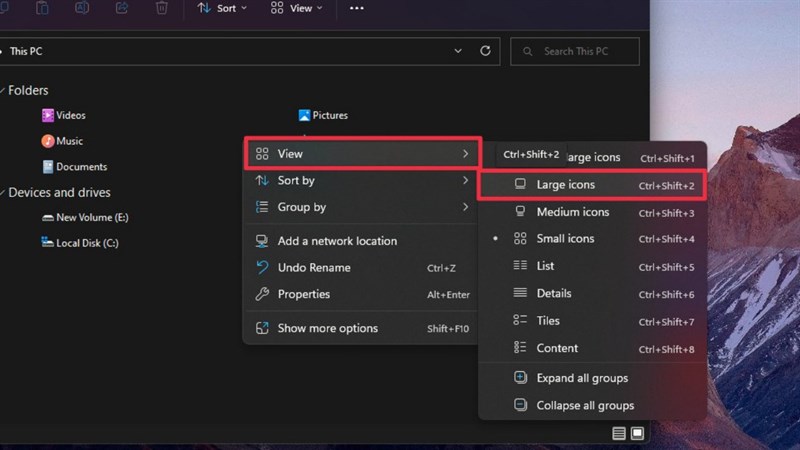The height and width of the screenshot is (450, 800).
Task: Open the Sort dropdown in toolbar
Action: [x=222, y=8]
